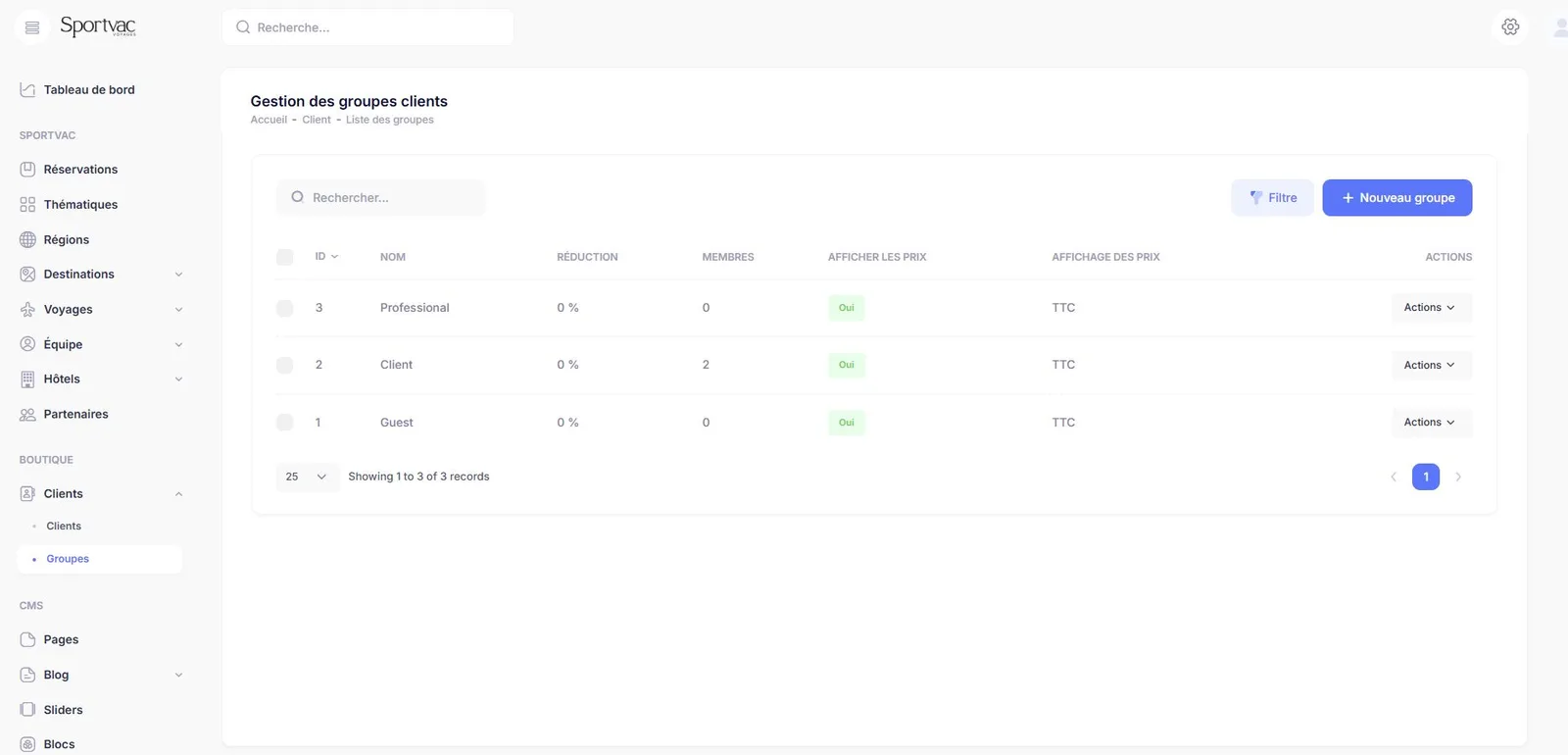
Task: Toggle the sidebar hamburger menu icon
Action: coord(32,27)
